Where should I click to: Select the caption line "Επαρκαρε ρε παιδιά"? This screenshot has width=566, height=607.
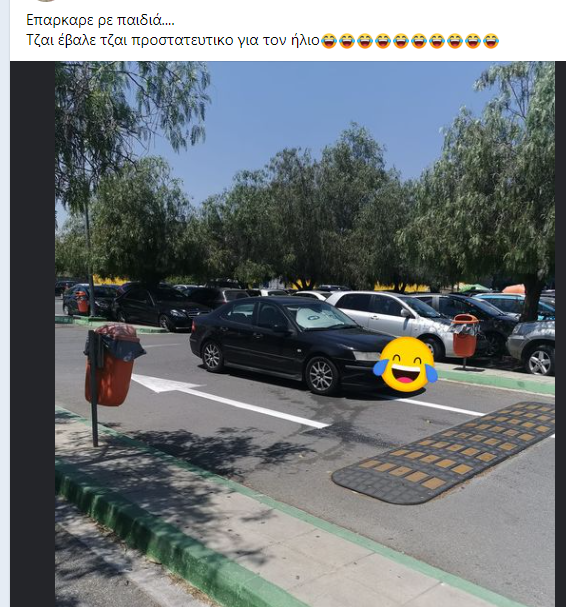[x=100, y=20]
